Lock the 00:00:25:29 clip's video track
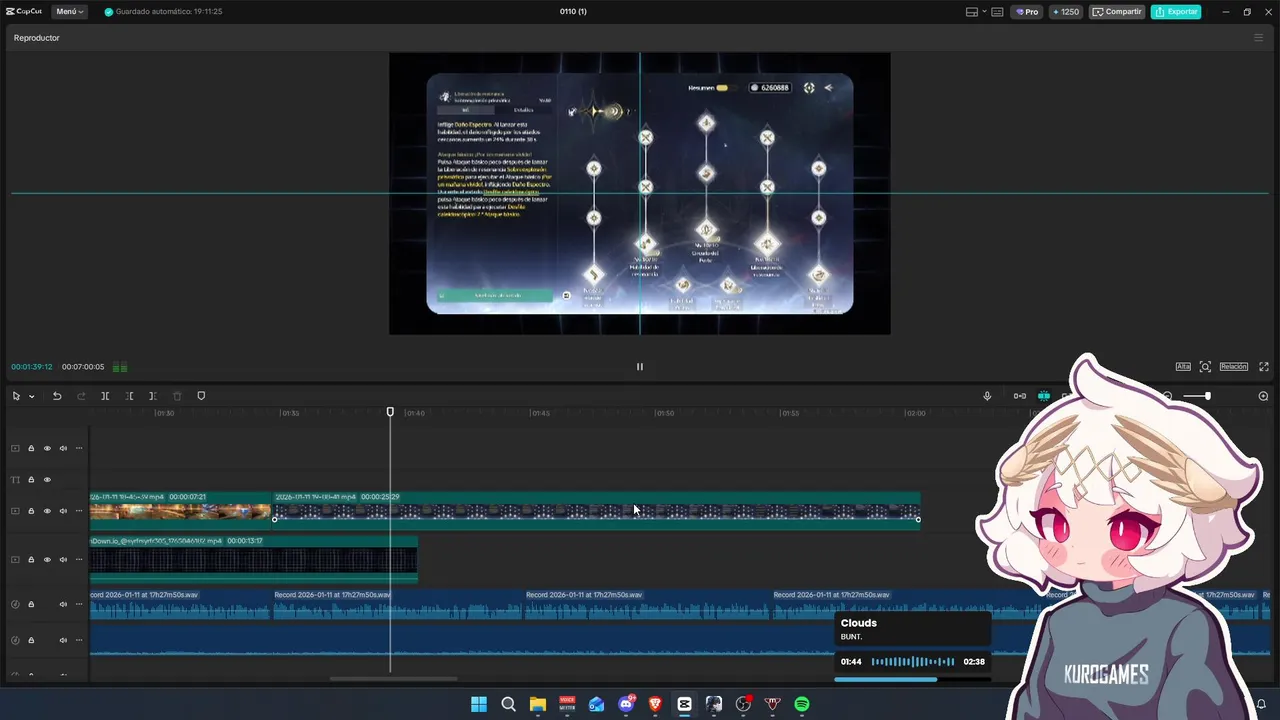Screen dimensions: 1280x720 pyautogui.click(x=31, y=511)
